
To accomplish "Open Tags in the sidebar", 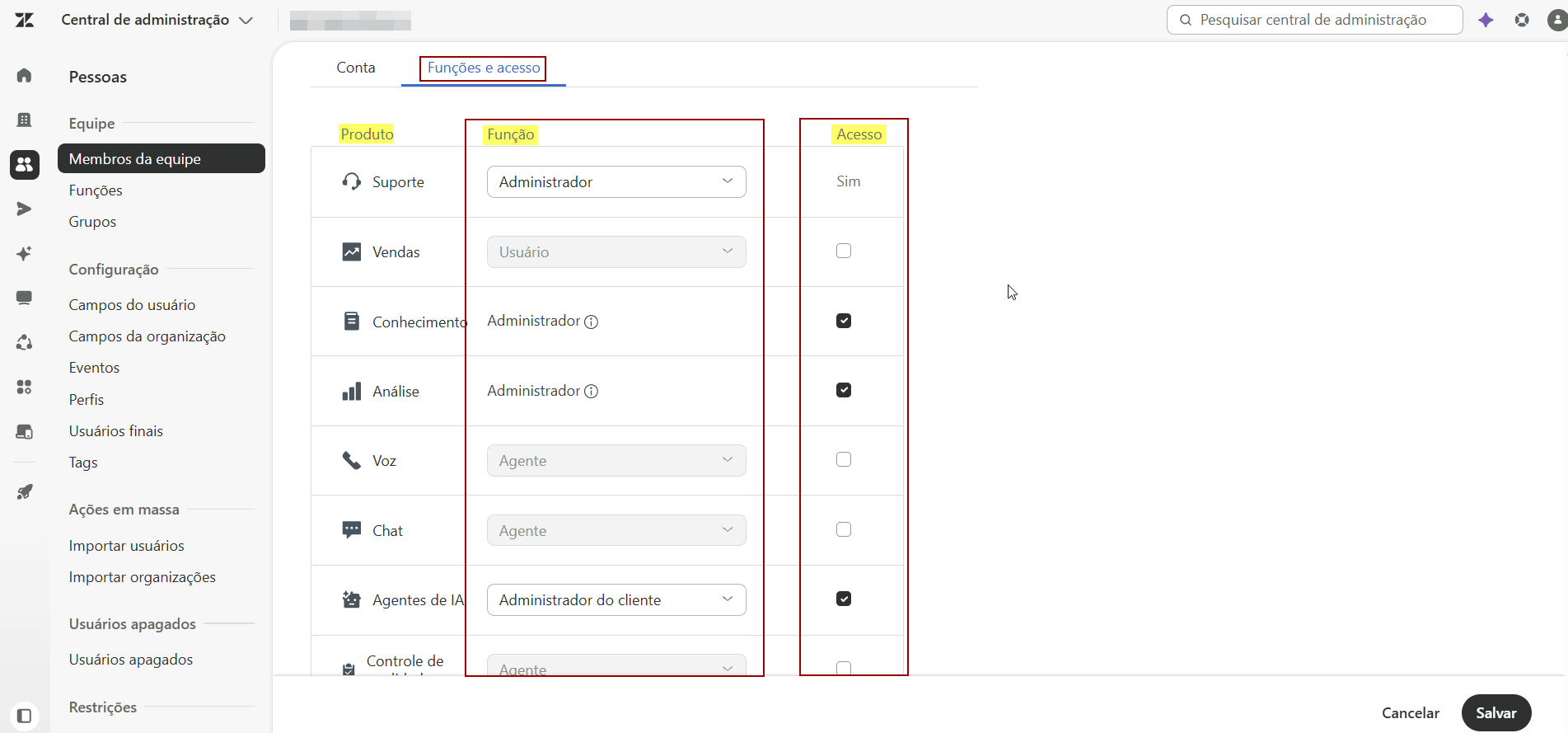I will click(x=83, y=463).
